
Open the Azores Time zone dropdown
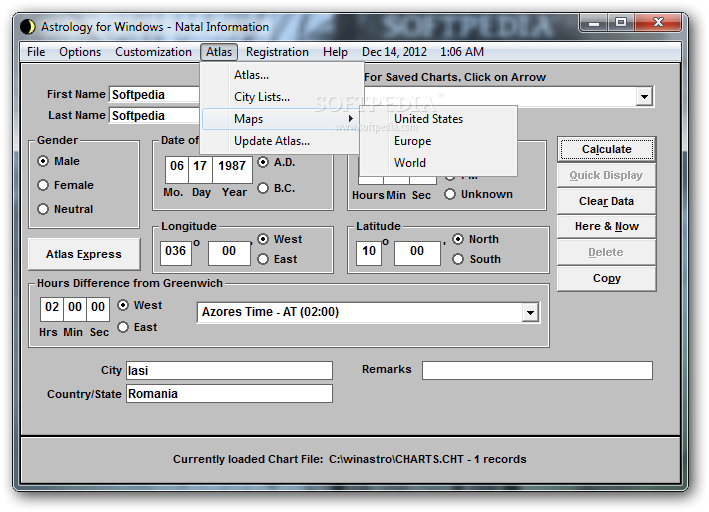pos(530,312)
